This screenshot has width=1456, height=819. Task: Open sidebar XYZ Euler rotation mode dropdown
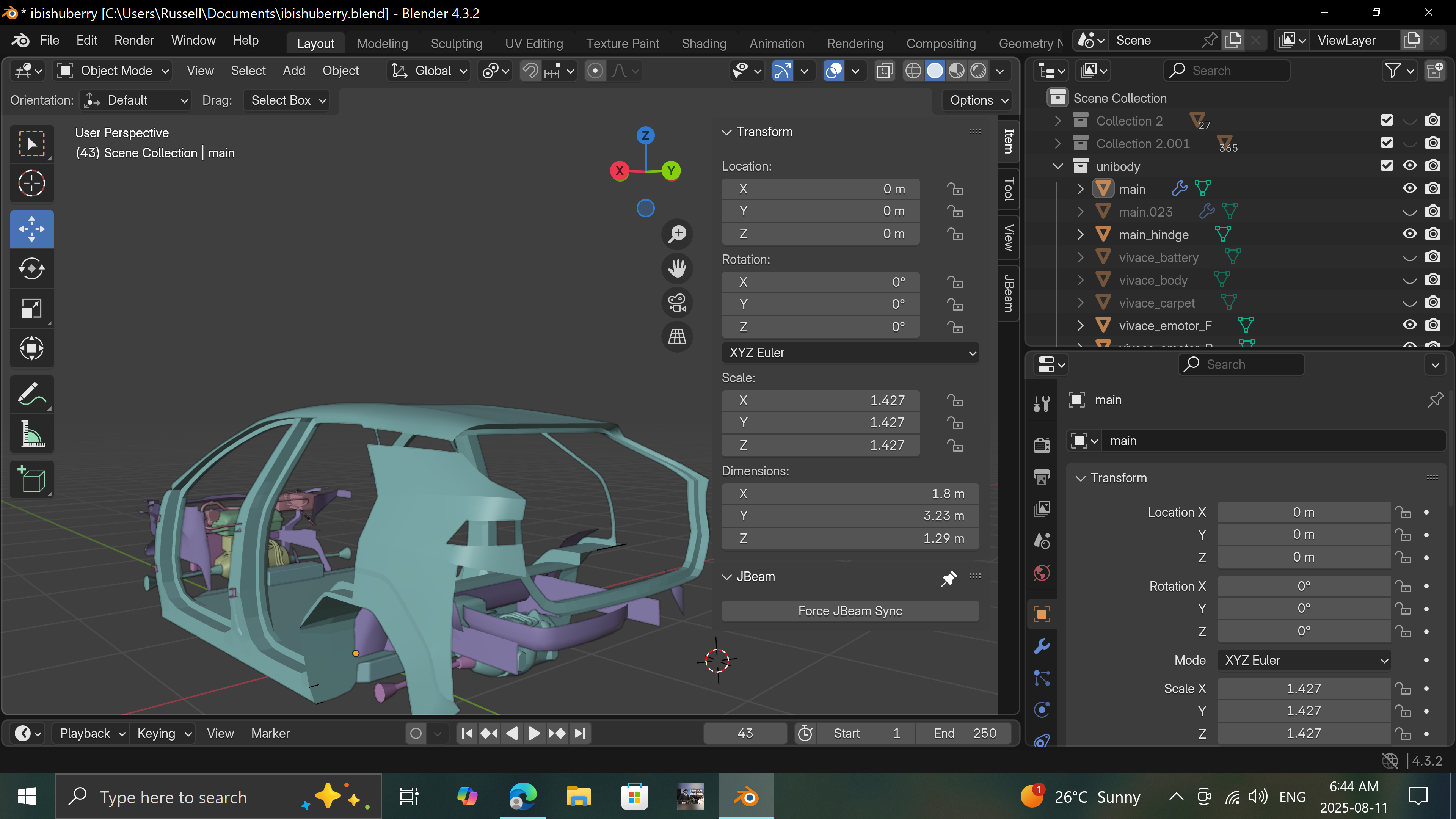tap(850, 353)
